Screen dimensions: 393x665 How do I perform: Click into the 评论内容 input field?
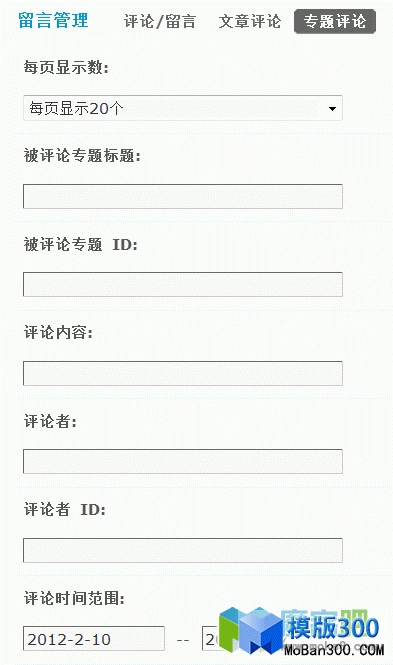pyautogui.click(x=183, y=373)
